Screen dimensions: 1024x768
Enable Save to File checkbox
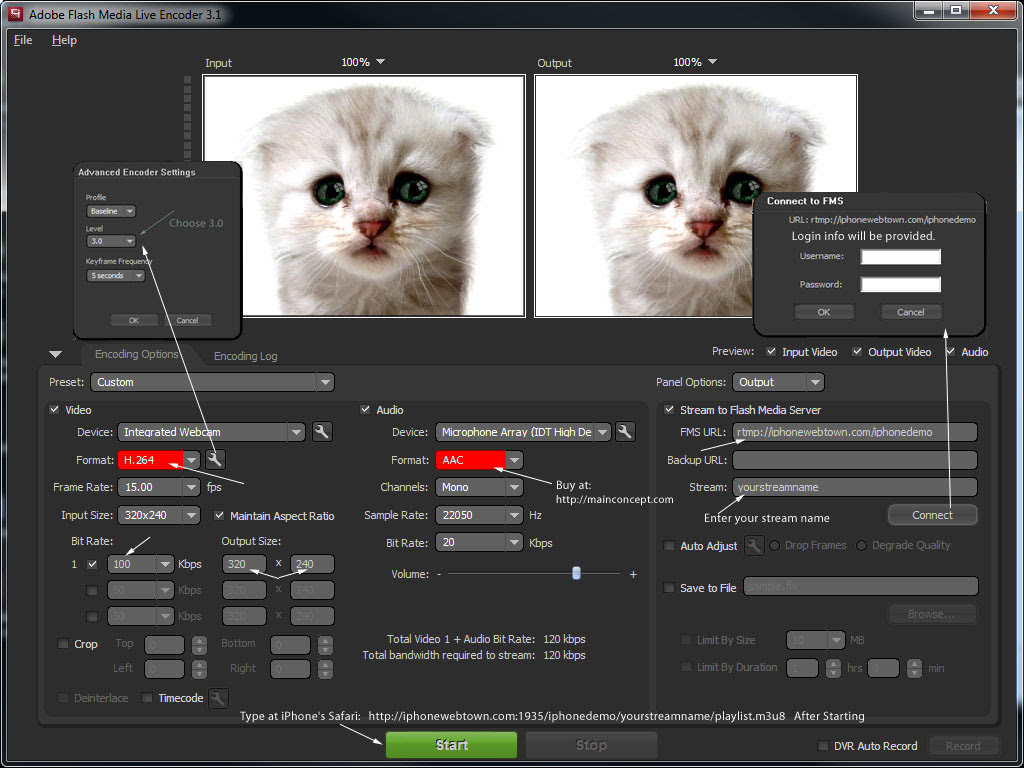pyautogui.click(x=669, y=587)
